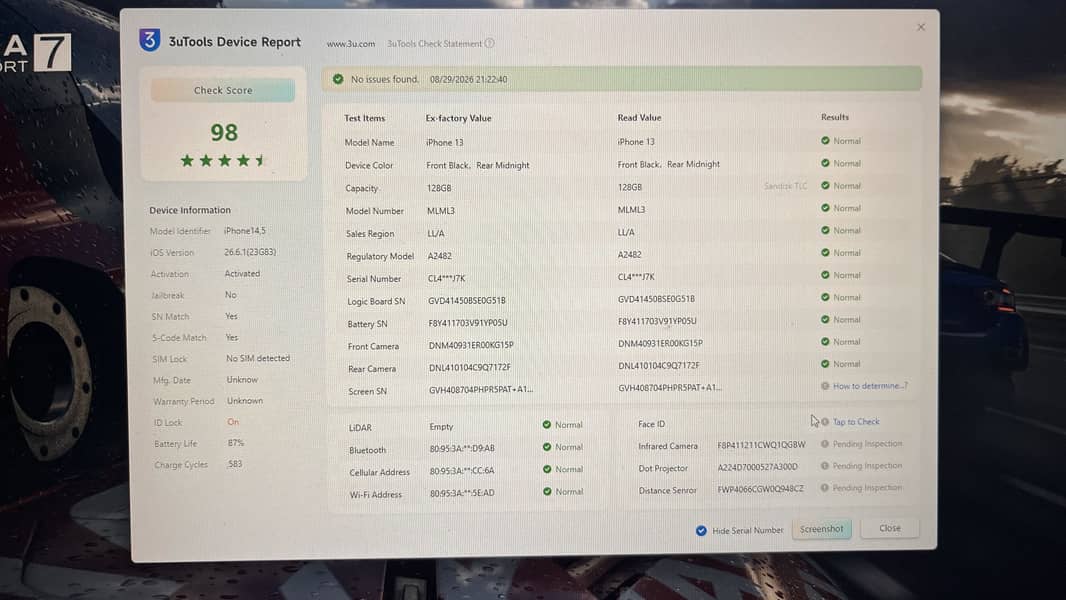This screenshot has height=600, width=1066.
Task: Click the Normal status icon for Regulatory Model
Action: pyautogui.click(x=825, y=253)
